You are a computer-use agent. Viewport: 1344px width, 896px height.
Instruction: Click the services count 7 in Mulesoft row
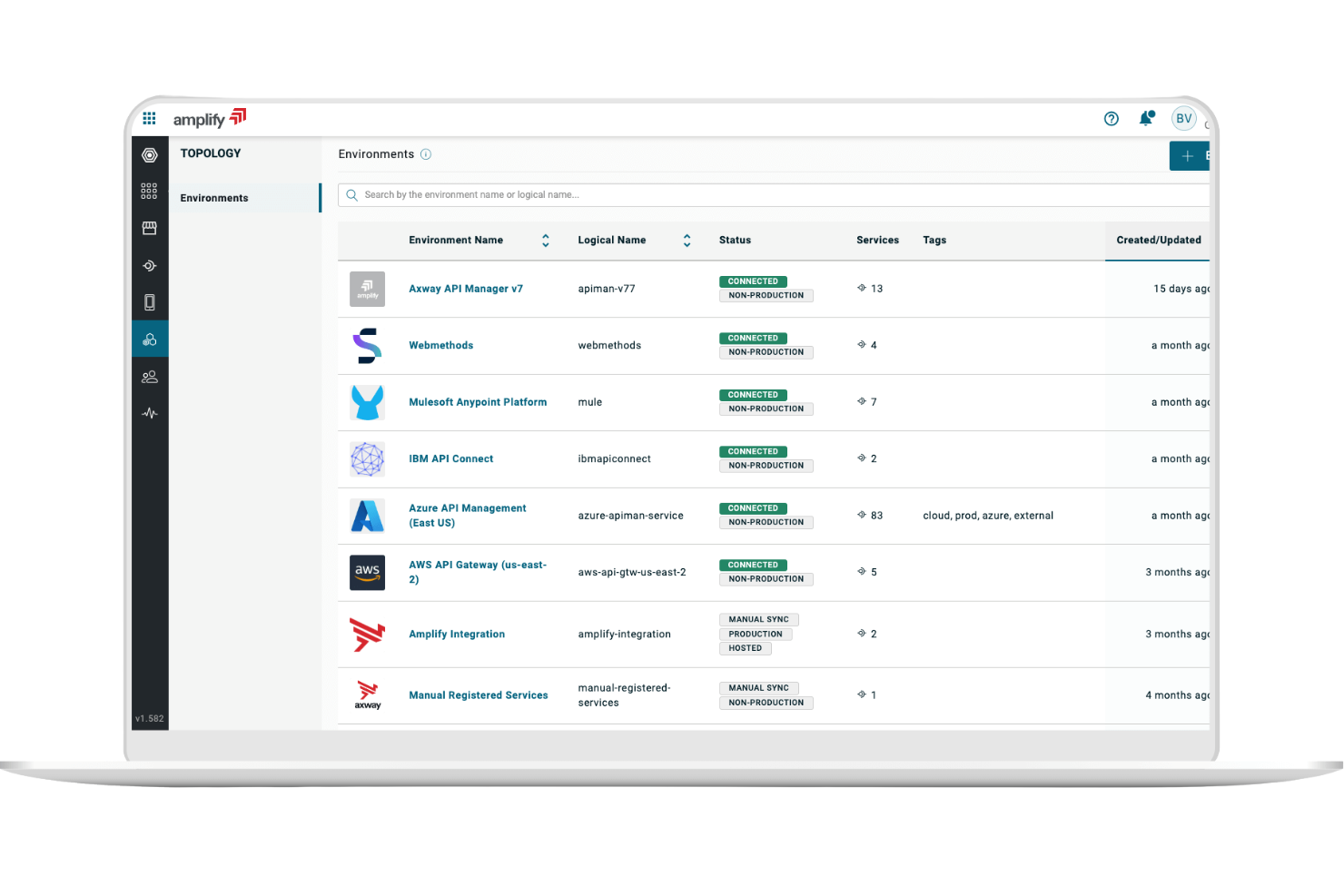(874, 402)
